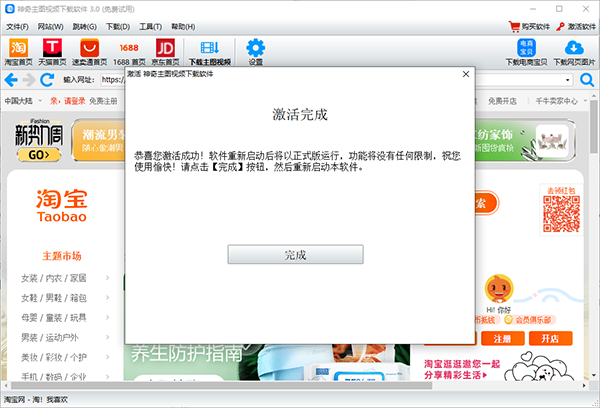The height and width of the screenshot is (408, 600).
Task: Click the 下载主图视频 toolbar icon
Action: tap(209, 50)
